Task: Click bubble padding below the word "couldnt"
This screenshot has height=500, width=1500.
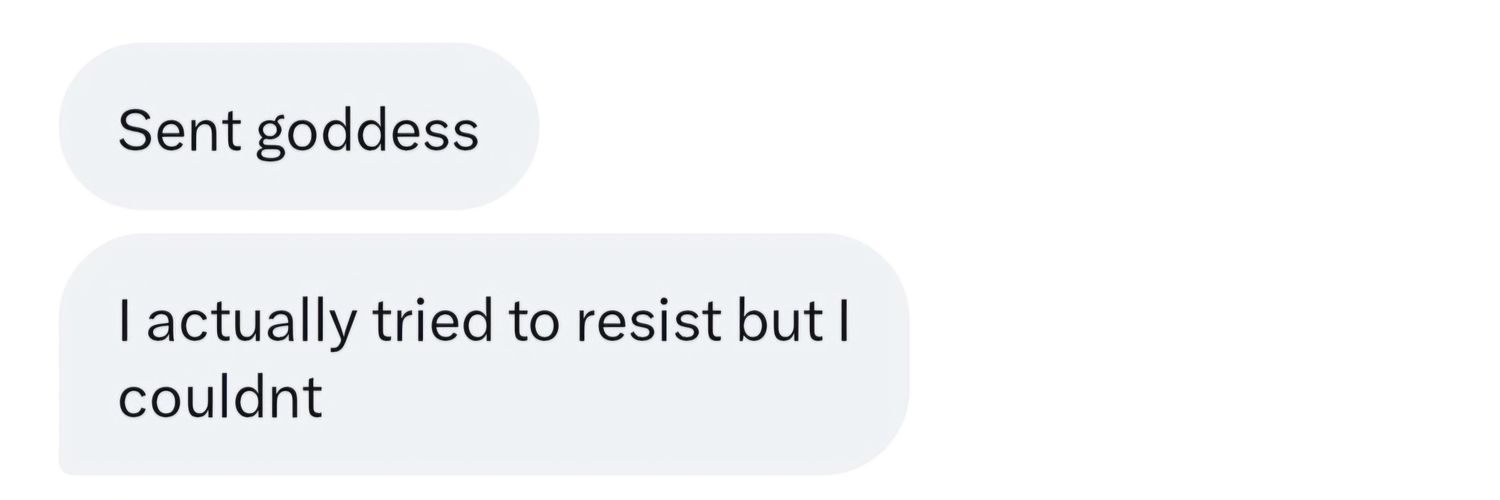Action: pos(220,448)
